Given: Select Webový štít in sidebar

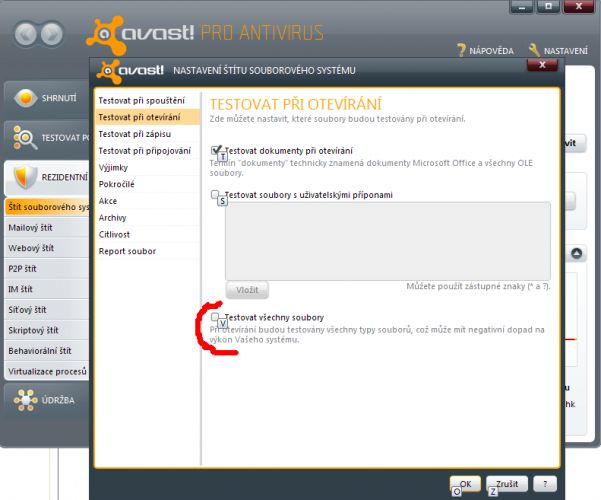Looking at the screenshot, I should (47, 248).
